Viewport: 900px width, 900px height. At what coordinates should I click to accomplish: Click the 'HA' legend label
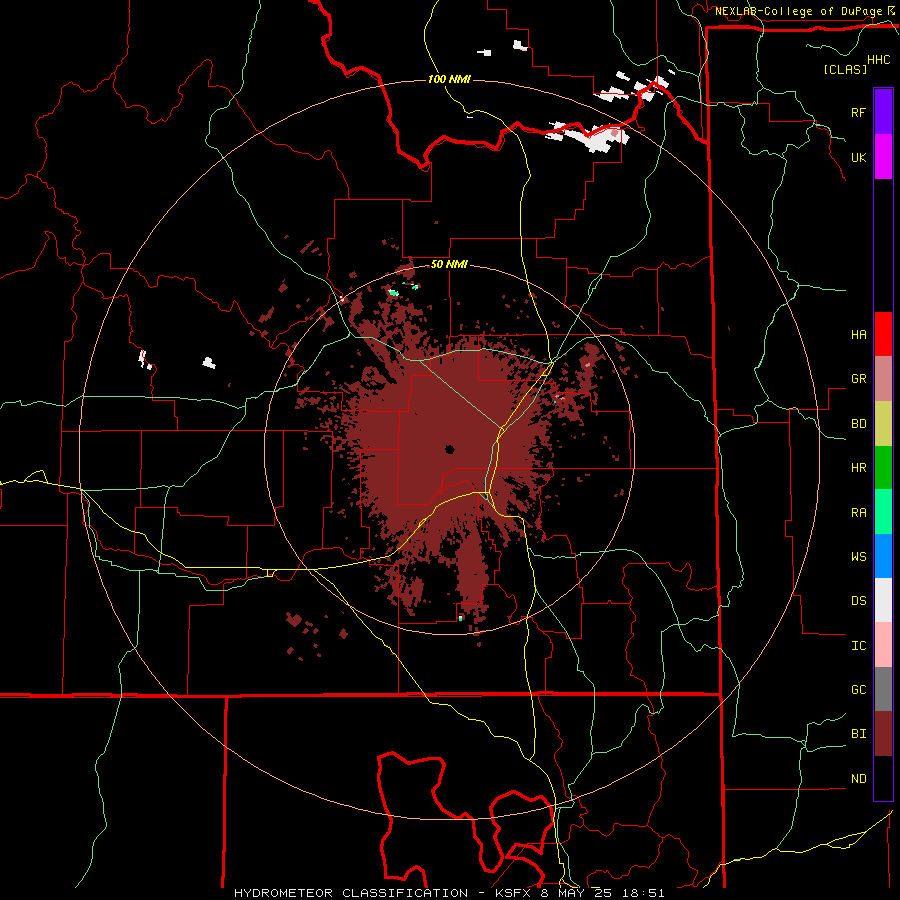[858, 334]
